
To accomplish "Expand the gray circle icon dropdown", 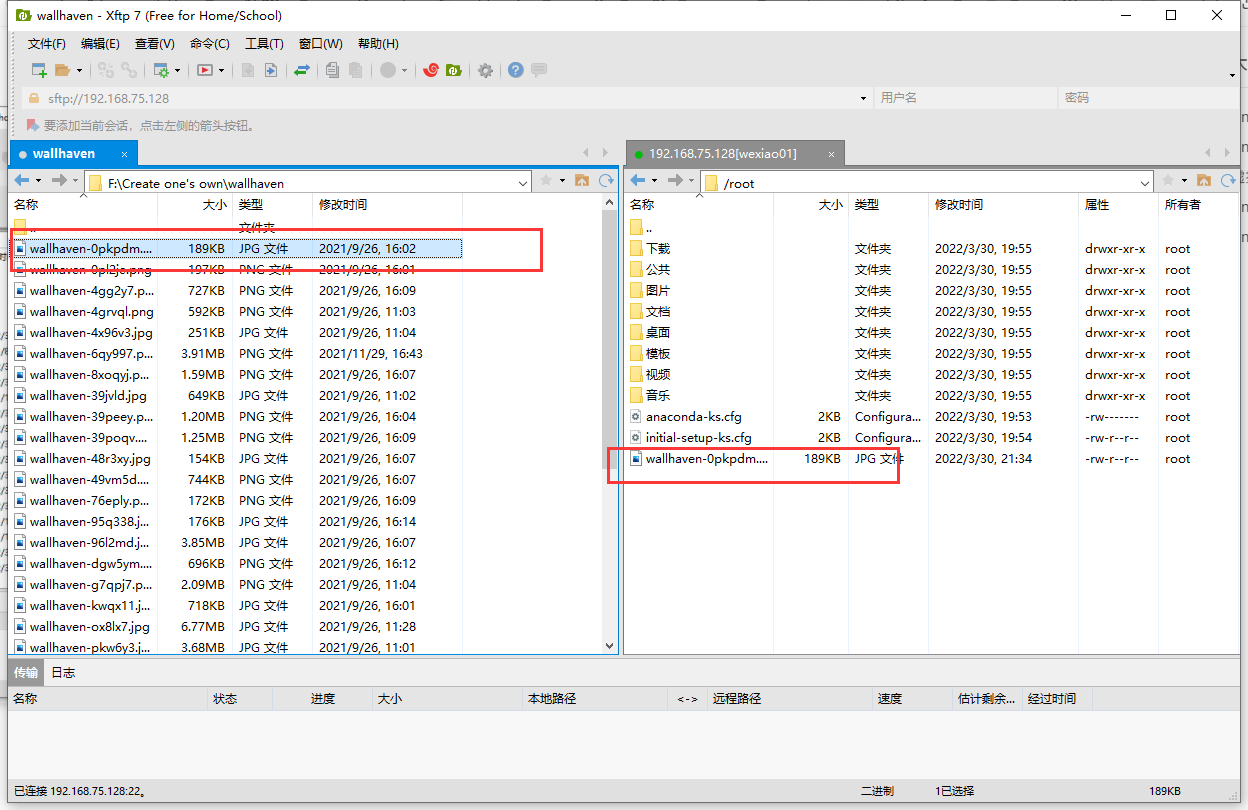I will pyautogui.click(x=405, y=70).
